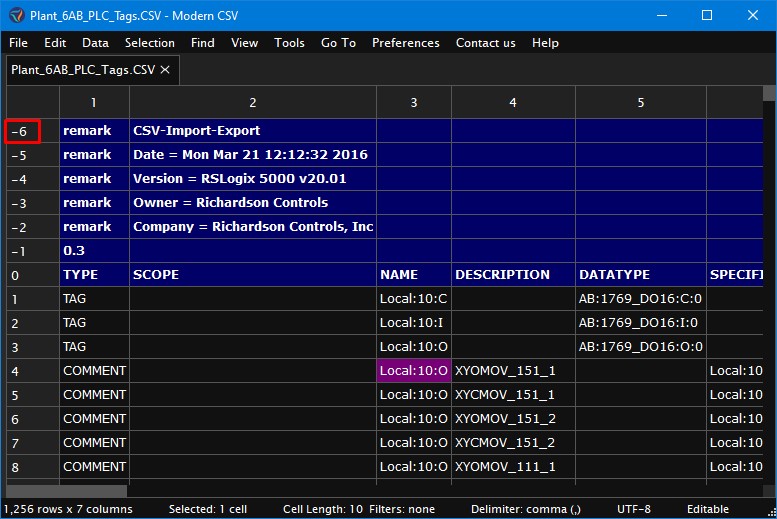Click the AB:1769_DO16:I:0 cell
The height and width of the screenshot is (519, 777).
[x=641, y=323]
